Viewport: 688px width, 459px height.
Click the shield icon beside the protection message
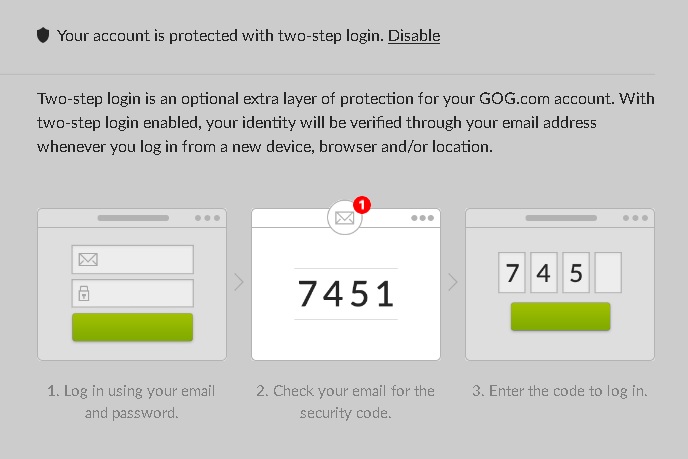(43, 36)
